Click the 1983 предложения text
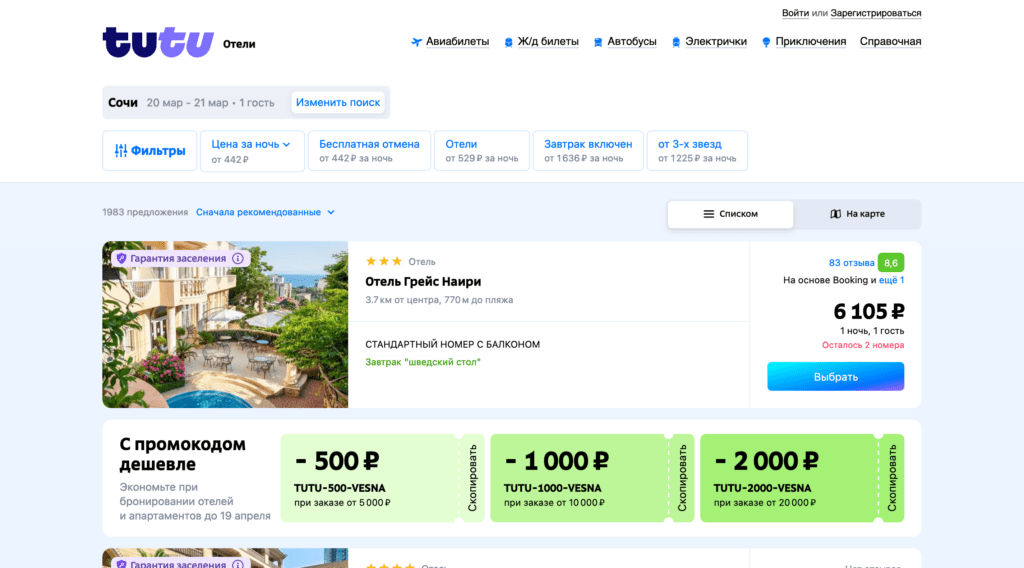Screen dimensions: 1024x568 145,212
